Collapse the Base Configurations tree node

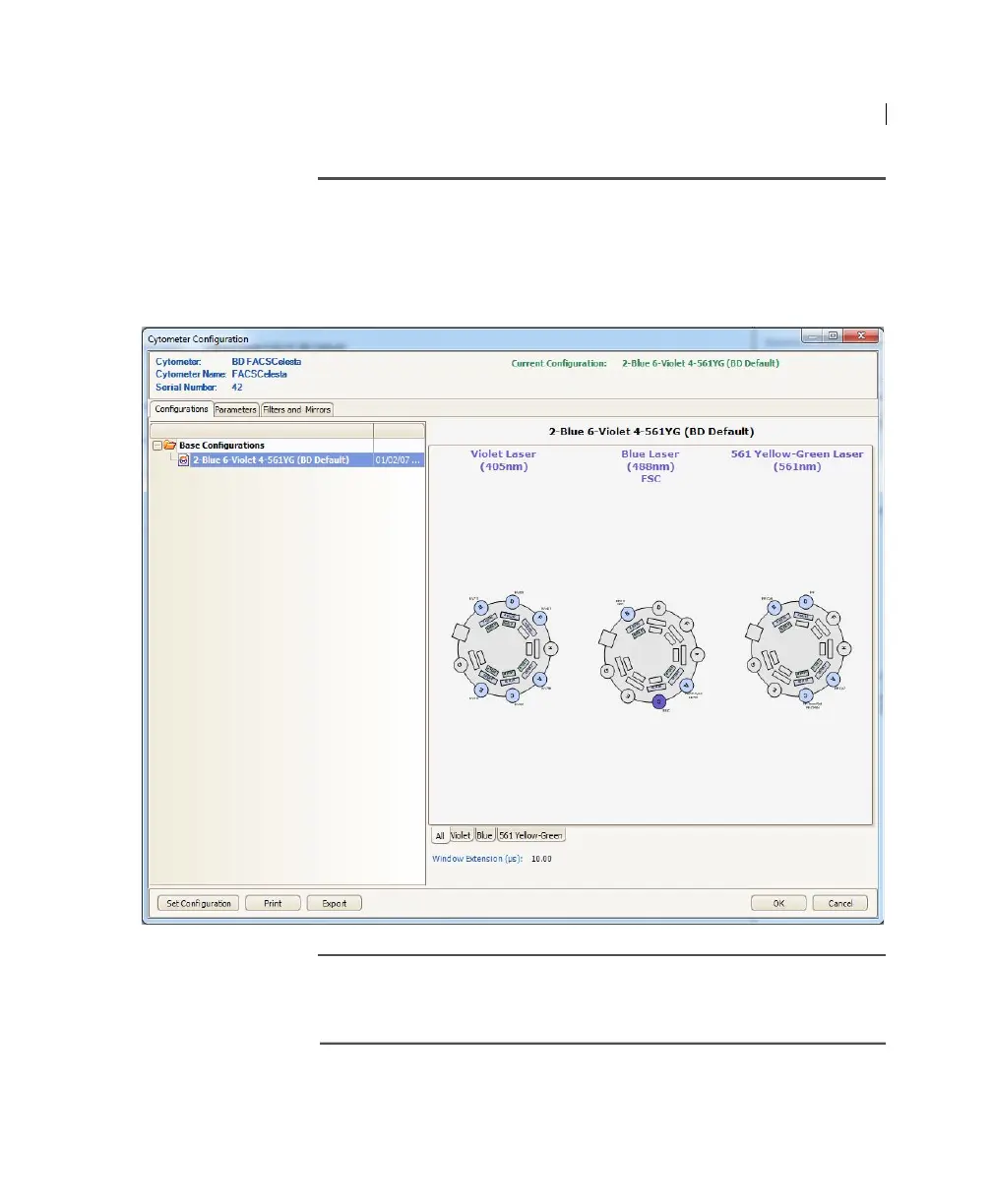[x=156, y=446]
